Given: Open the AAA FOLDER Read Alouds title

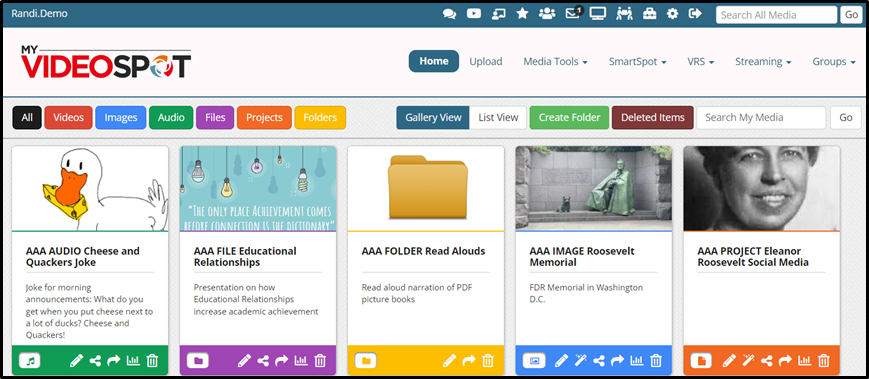Looking at the screenshot, I should [x=423, y=251].
